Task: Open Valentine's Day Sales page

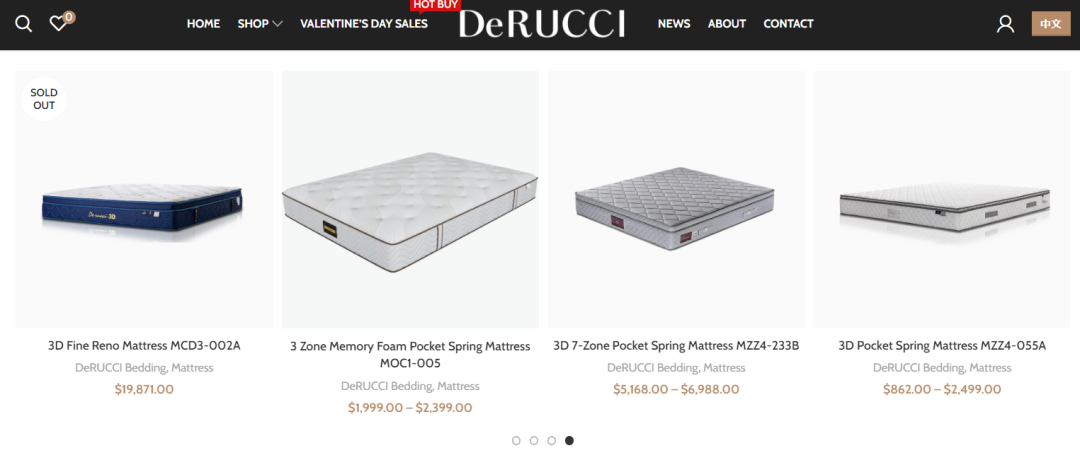Action: [x=364, y=24]
